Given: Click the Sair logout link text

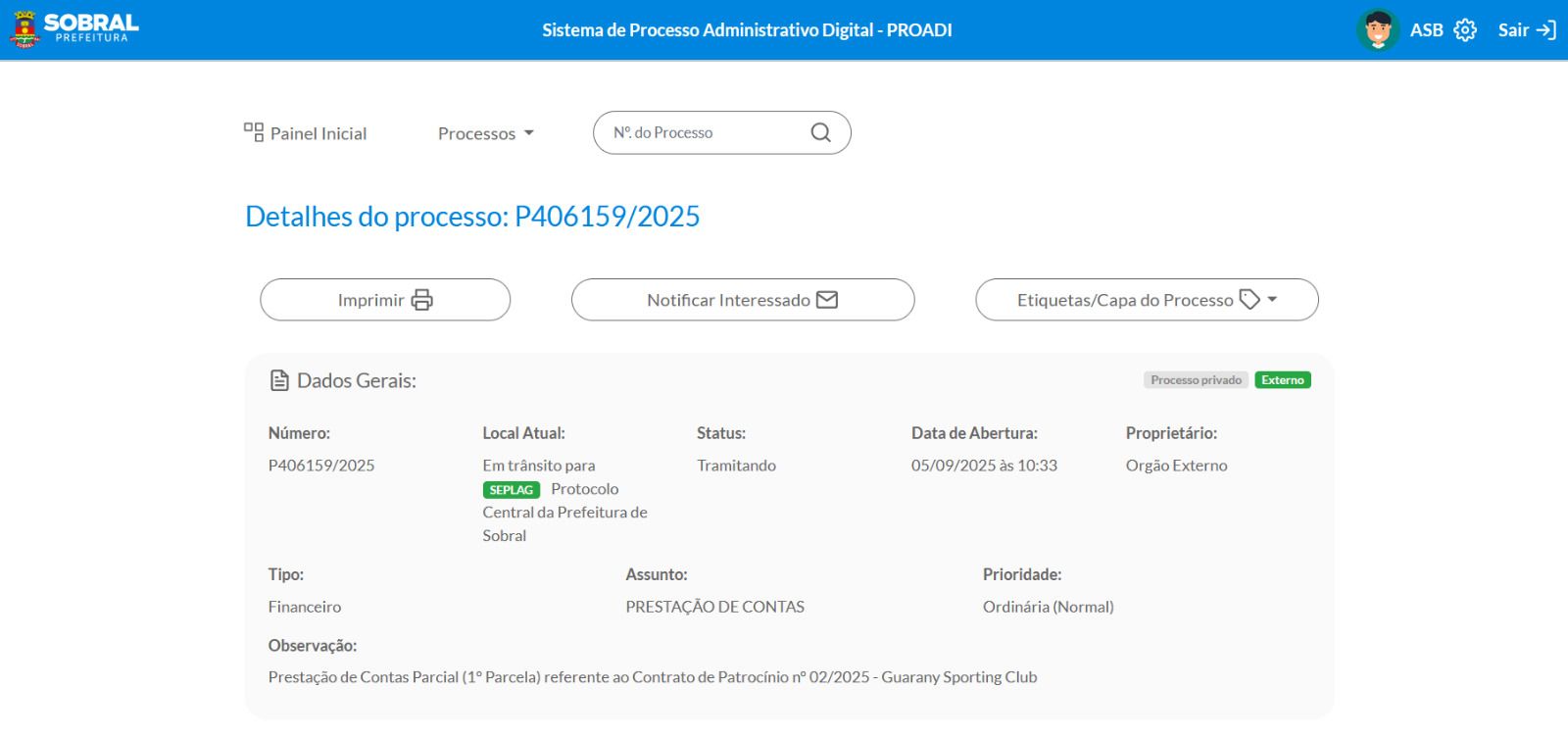Looking at the screenshot, I should click(x=1513, y=30).
